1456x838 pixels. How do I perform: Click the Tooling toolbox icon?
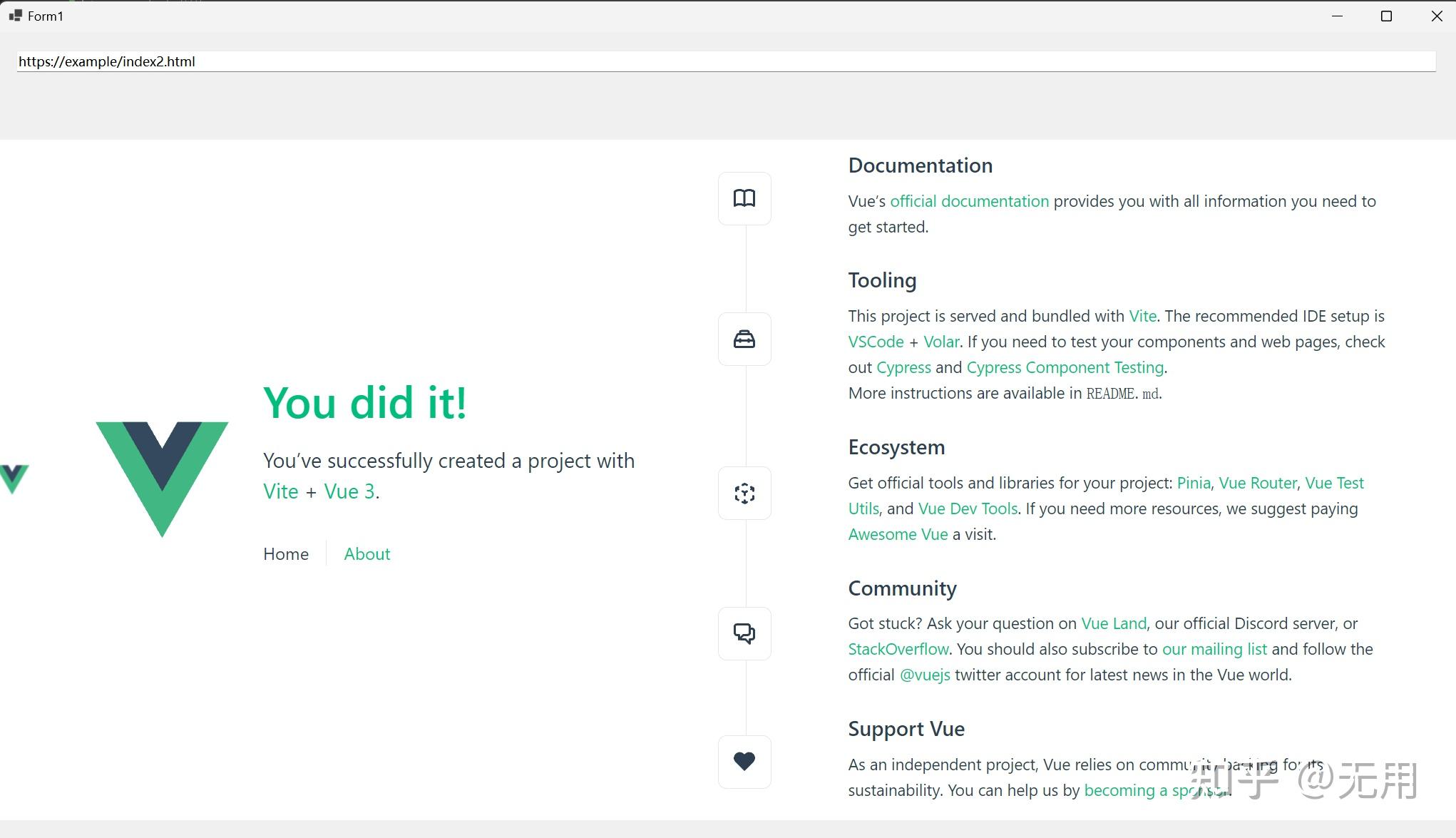click(x=744, y=339)
